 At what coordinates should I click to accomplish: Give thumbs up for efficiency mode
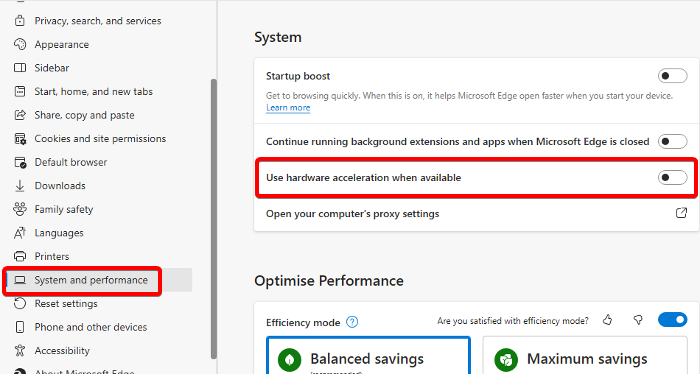tap(608, 320)
